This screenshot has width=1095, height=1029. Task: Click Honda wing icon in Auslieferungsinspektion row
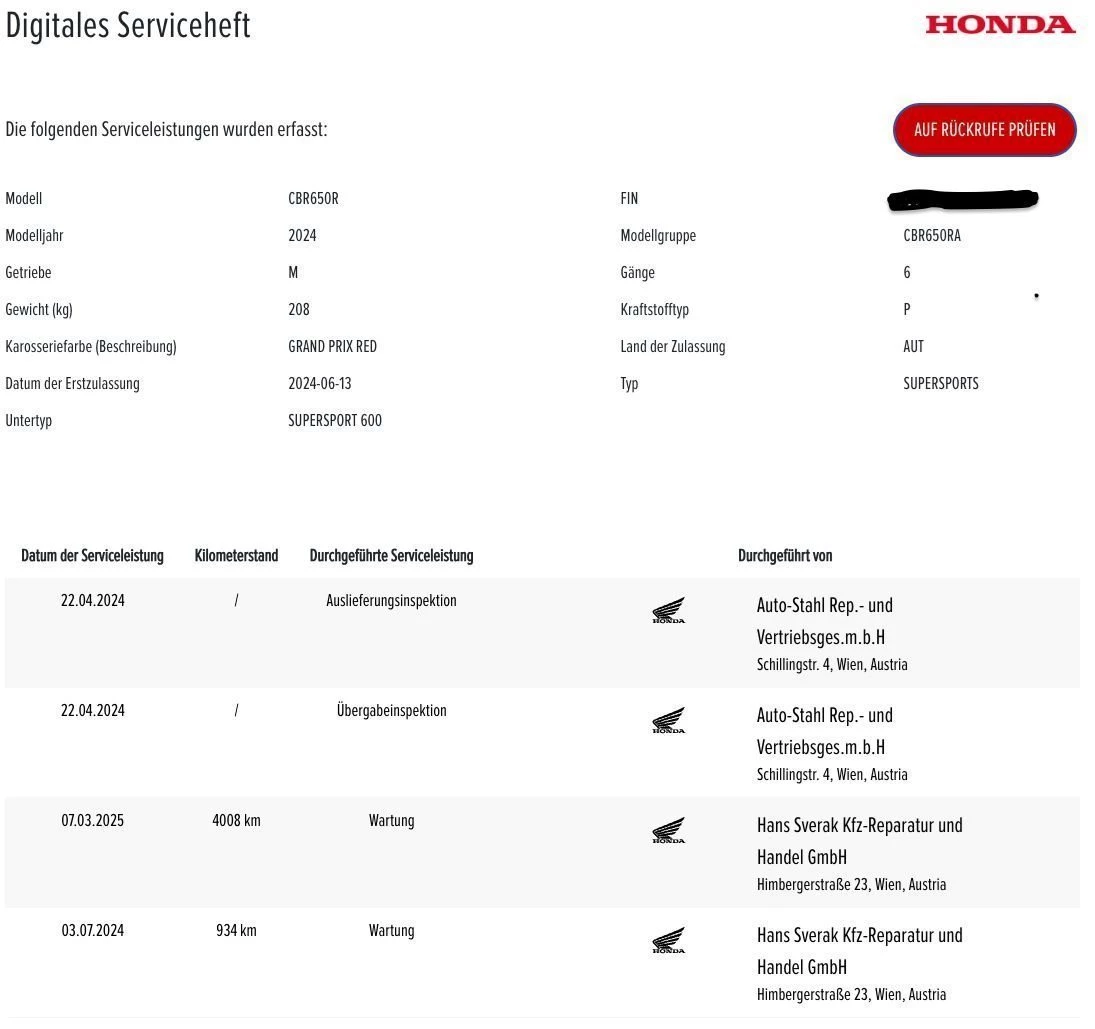pyautogui.click(x=668, y=611)
